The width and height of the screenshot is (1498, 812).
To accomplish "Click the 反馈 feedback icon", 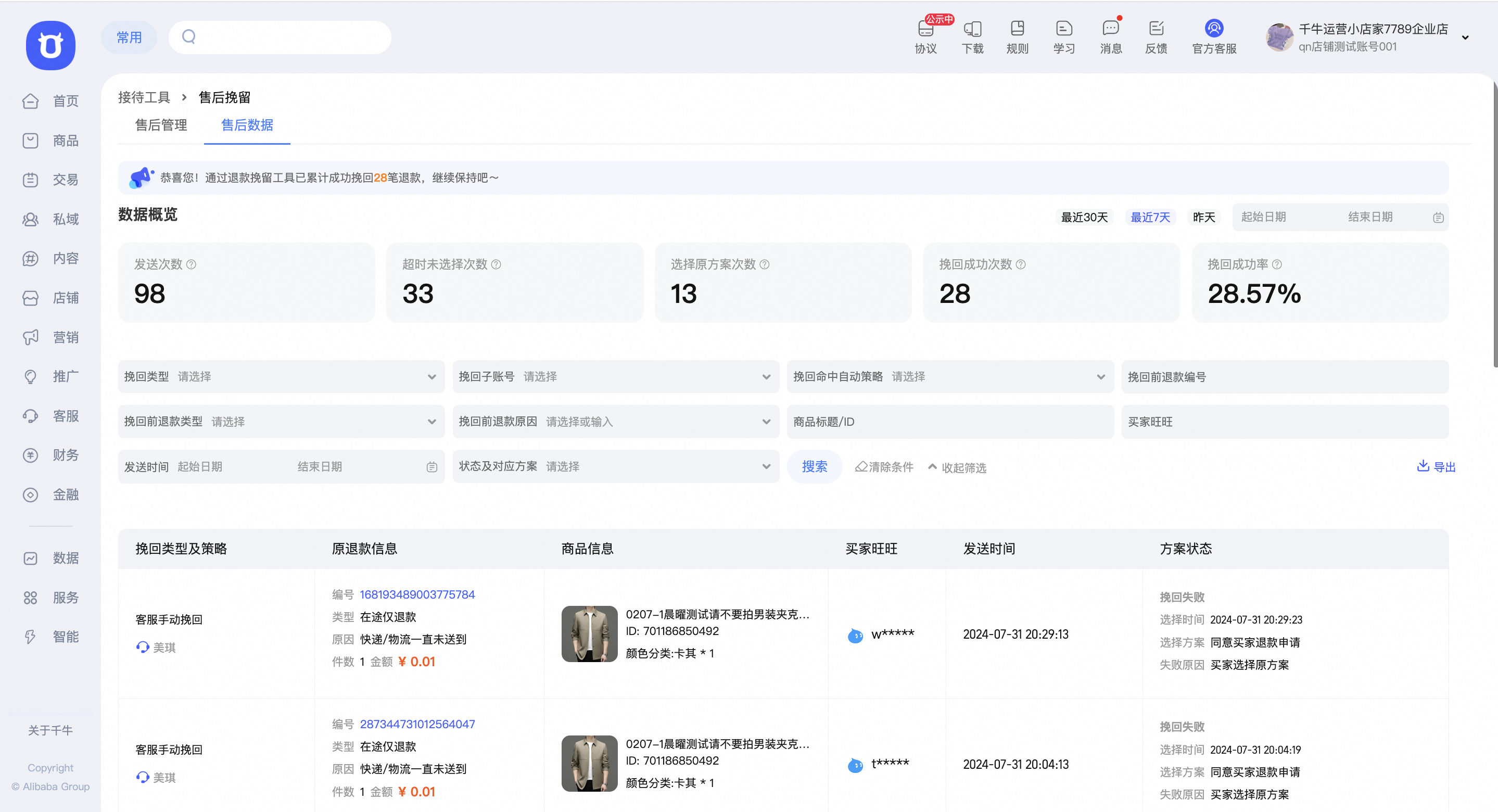I will click(1157, 36).
